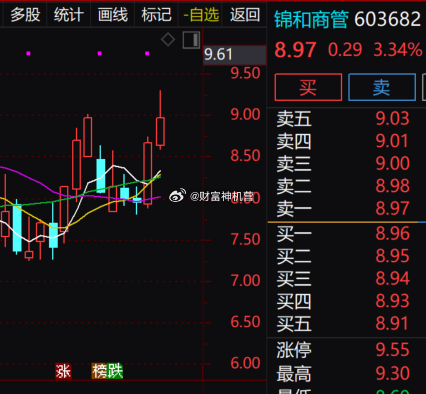Viewport: 426px width, 394px height.
Task: Click the current price 8.97 in the header
Action: (x=295, y=50)
